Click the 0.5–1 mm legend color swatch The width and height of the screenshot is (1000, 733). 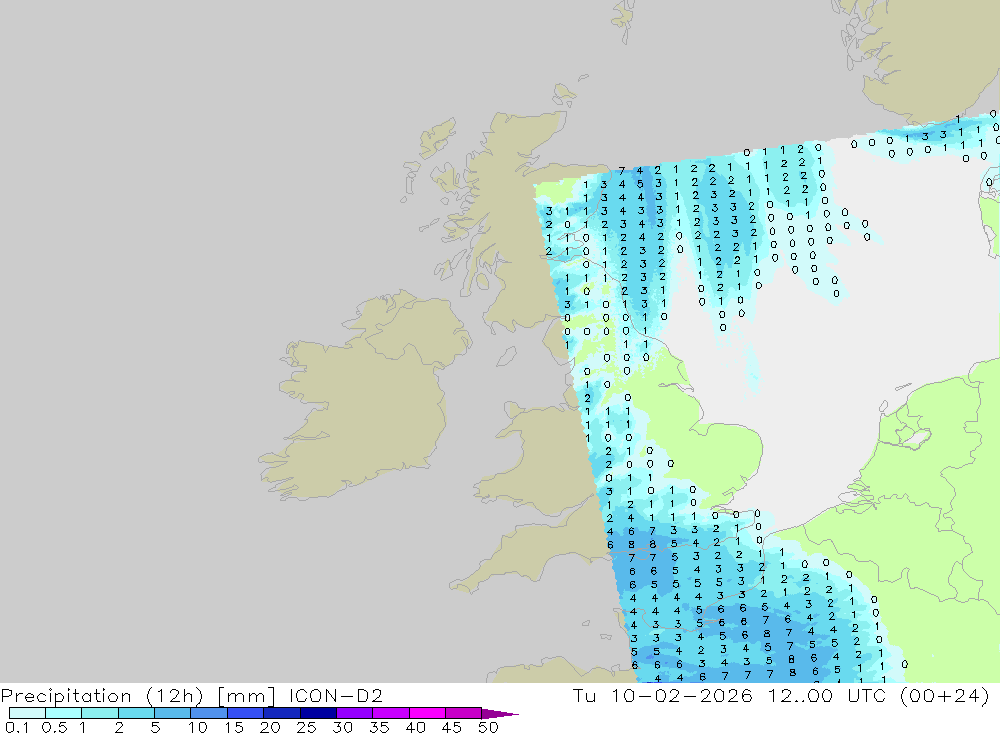point(64,713)
